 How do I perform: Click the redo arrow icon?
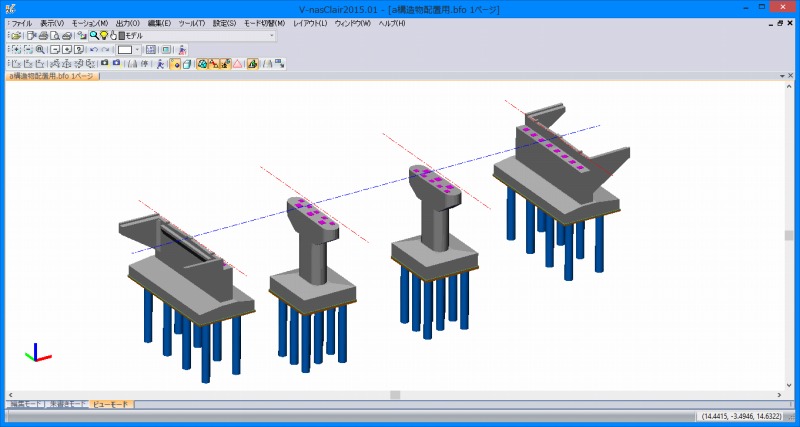tap(106, 49)
